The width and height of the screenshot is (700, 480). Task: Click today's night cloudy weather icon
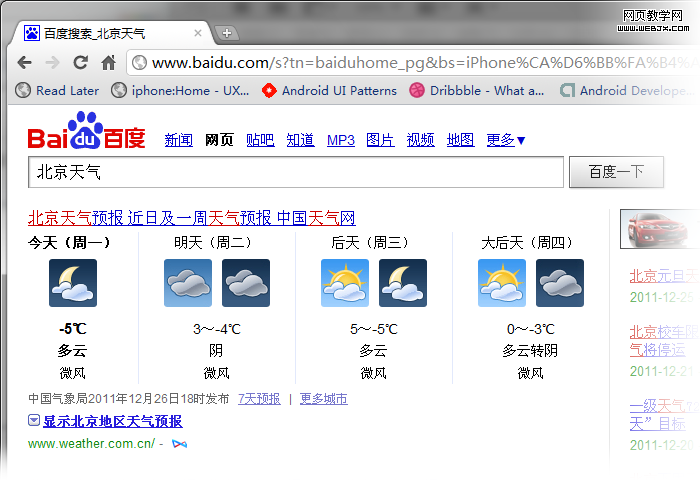coord(73,283)
